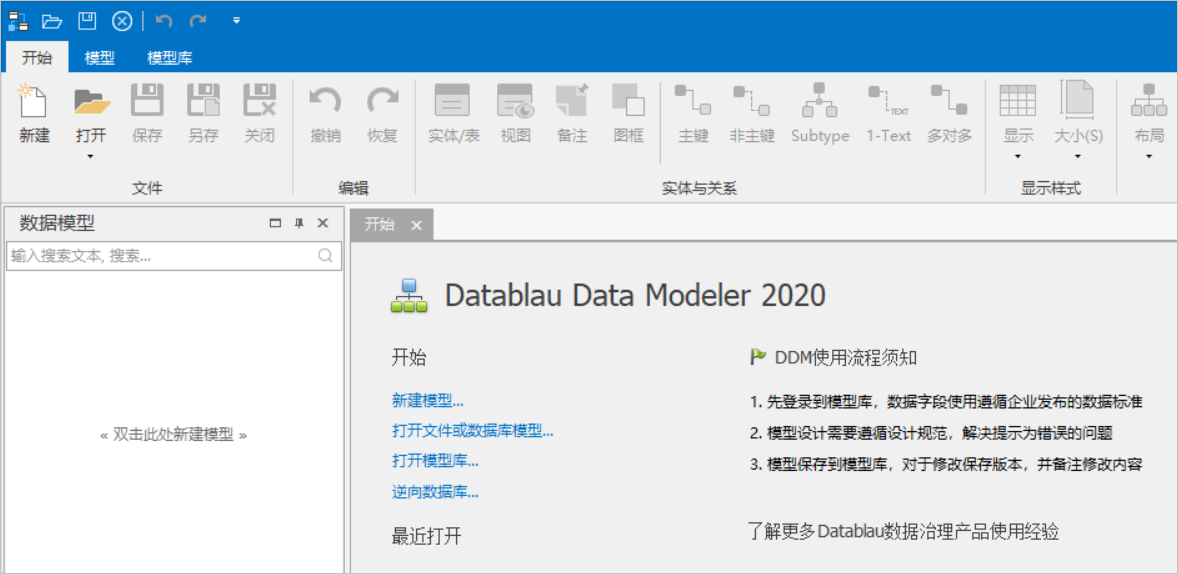Click the quick access circled X icon
1178x574 pixels.
click(122, 20)
